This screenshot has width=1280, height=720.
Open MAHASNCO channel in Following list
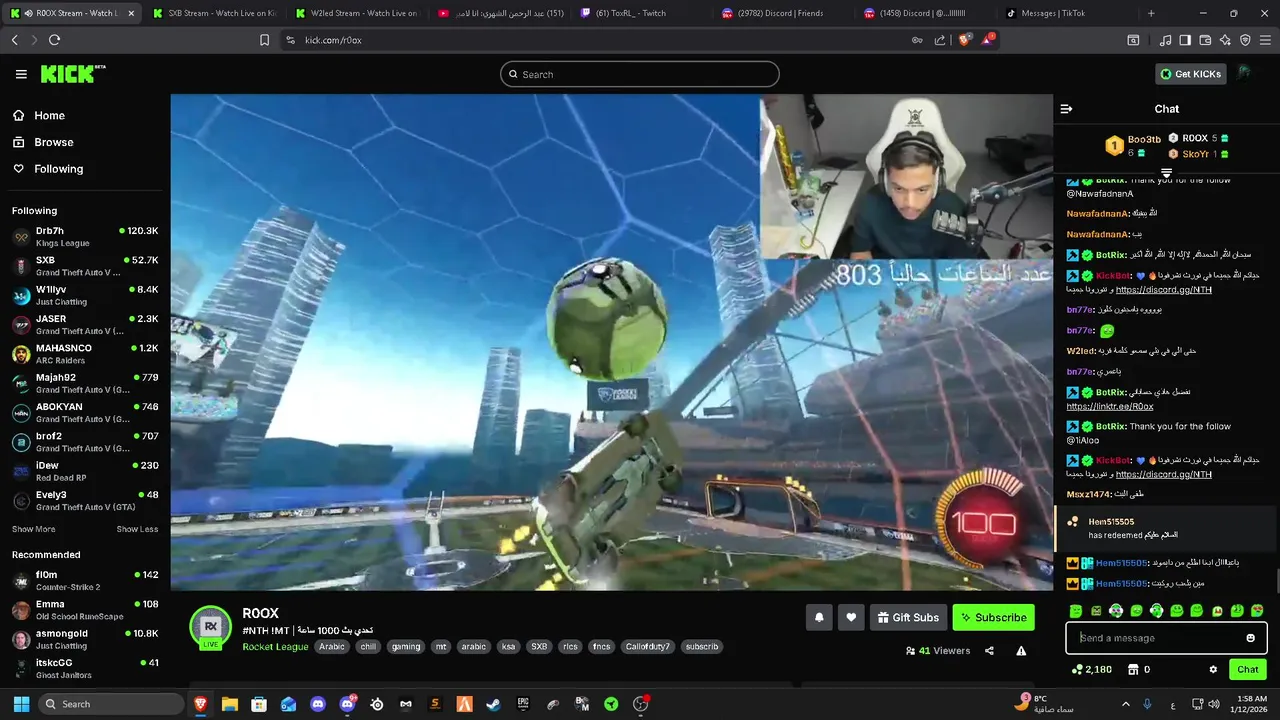click(85, 354)
